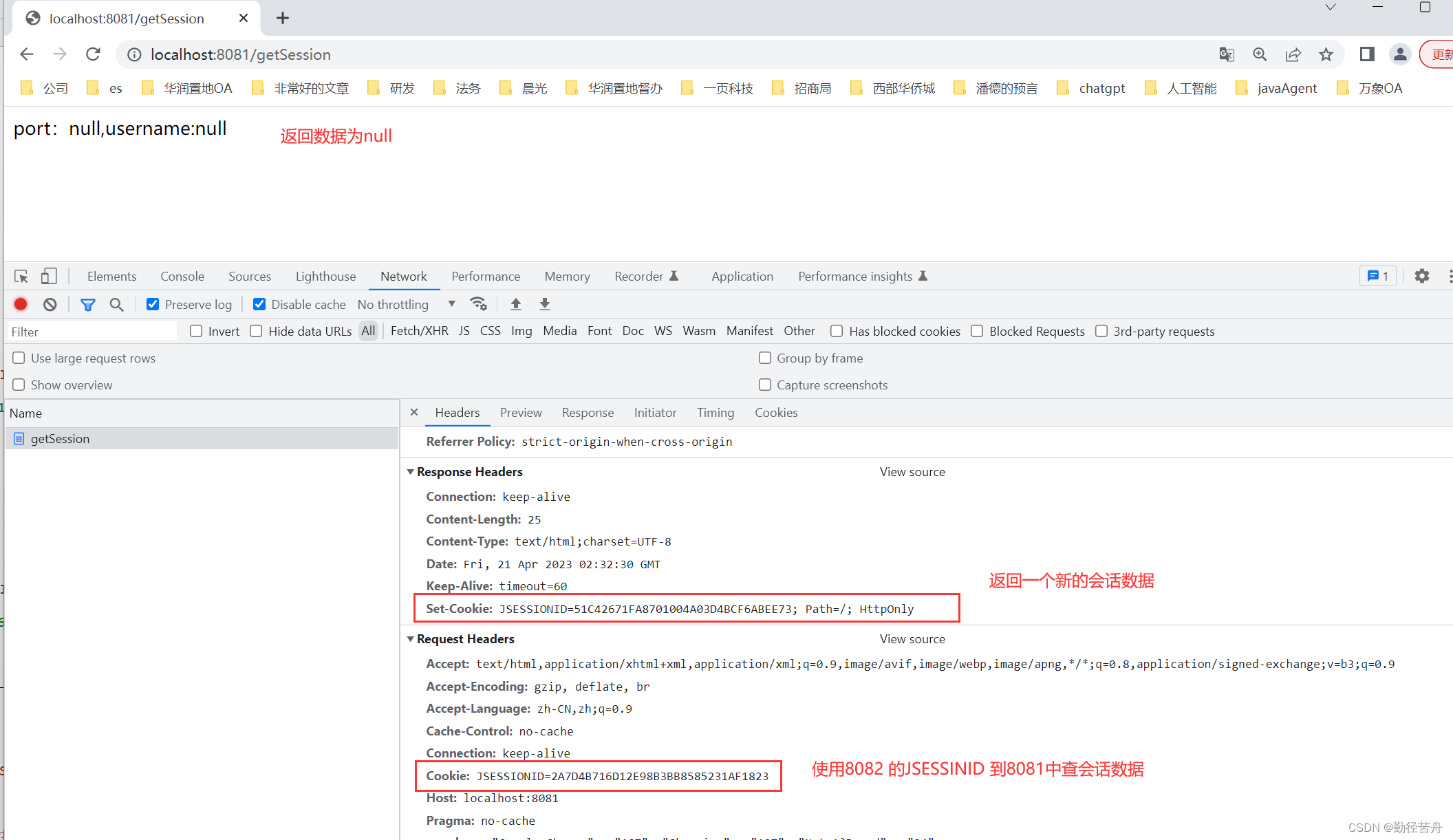Stop recording network log
This screenshot has width=1453, height=840.
pyautogui.click(x=21, y=304)
